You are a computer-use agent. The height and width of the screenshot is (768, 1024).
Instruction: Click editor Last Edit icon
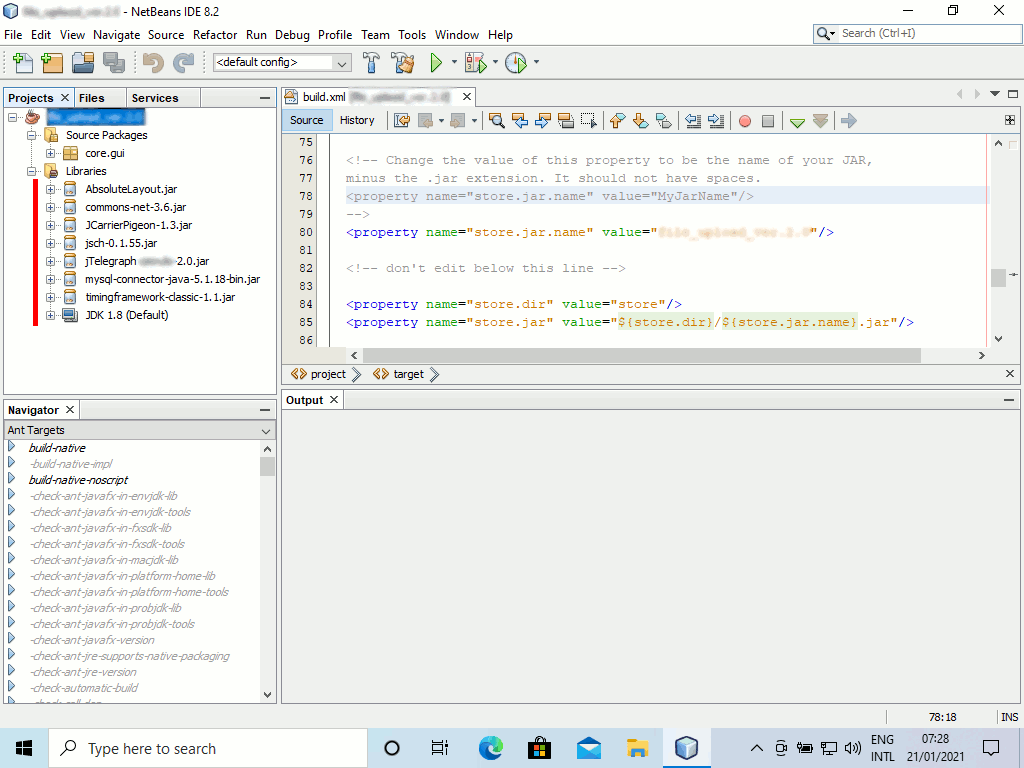402,121
